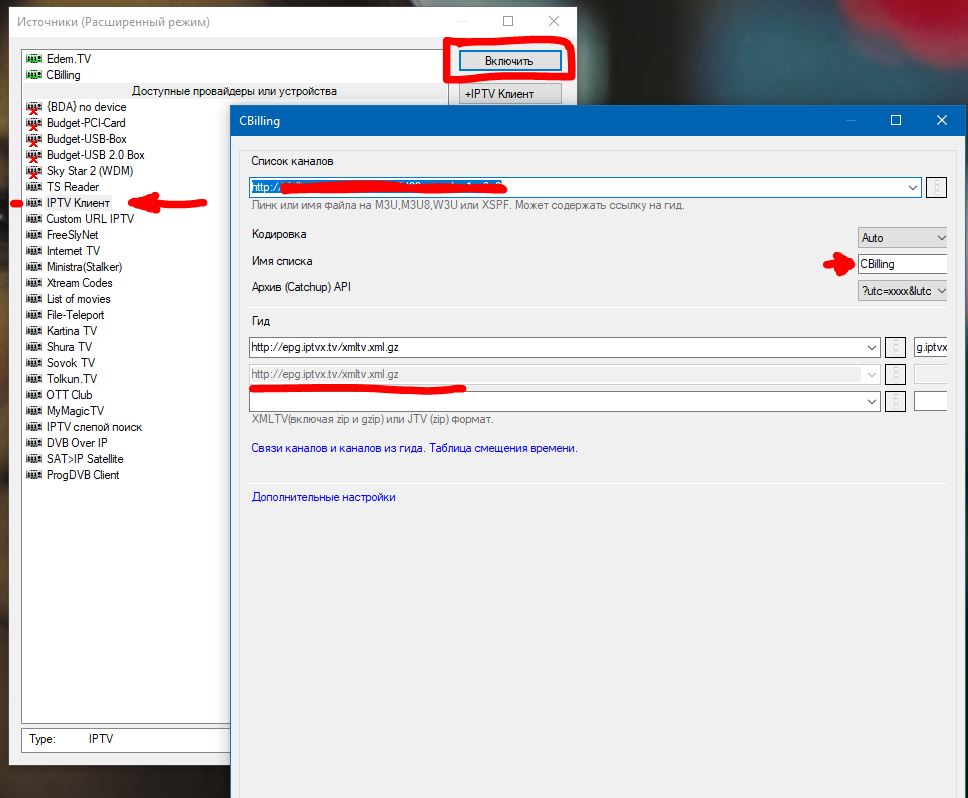Screen dimensions: 968x798
Task: Click the TS Reader device icon
Action: 34,187
